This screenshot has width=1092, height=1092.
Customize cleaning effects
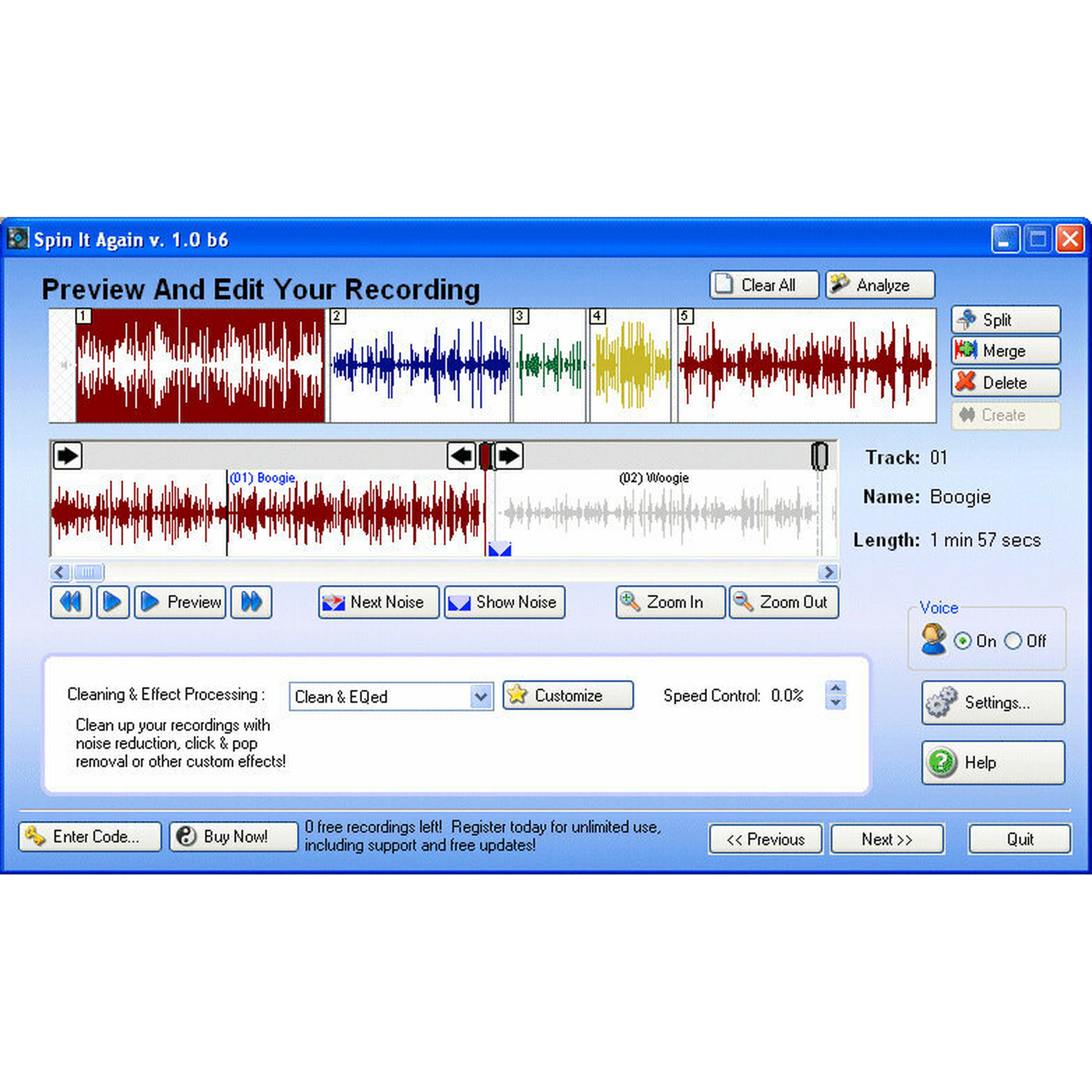567,695
